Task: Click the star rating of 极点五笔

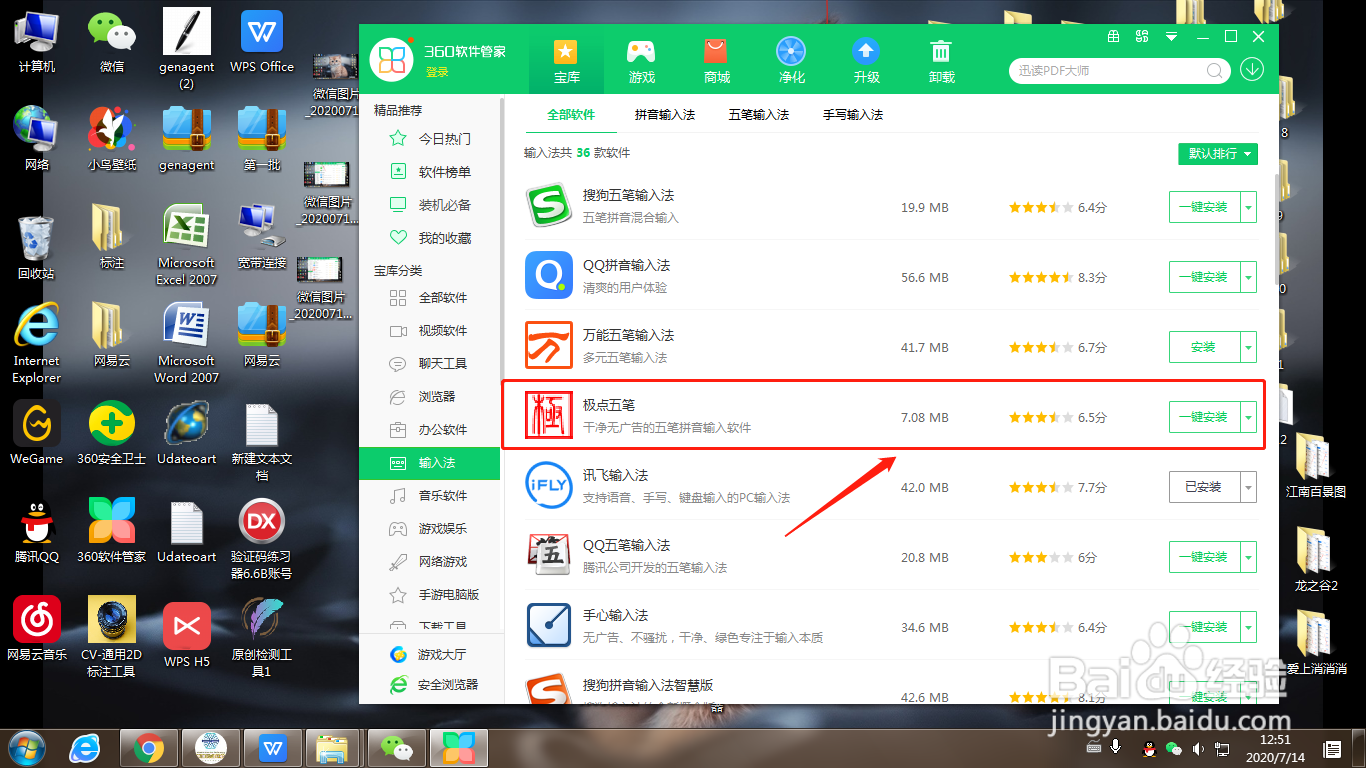Action: [x=1041, y=418]
